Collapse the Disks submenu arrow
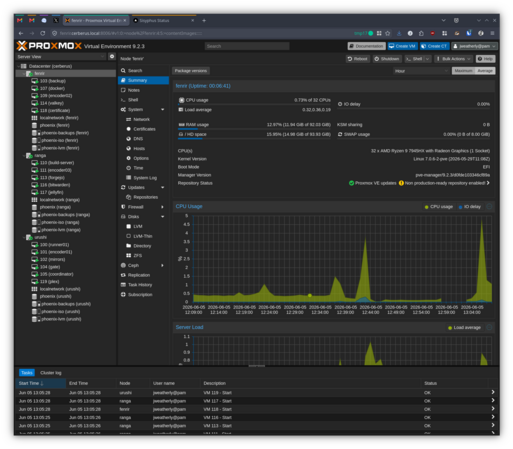This screenshot has width=513, height=449. 163,217
